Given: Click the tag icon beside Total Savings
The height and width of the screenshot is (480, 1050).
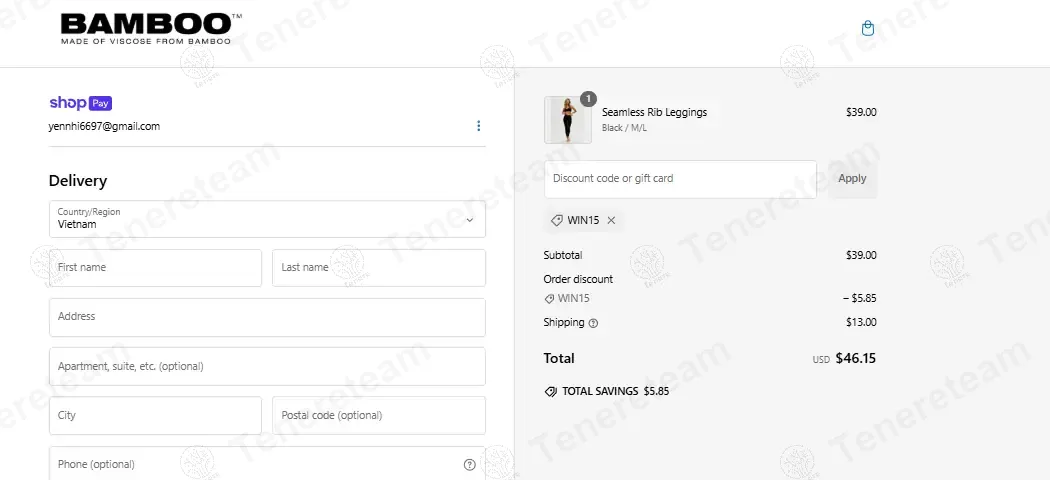Looking at the screenshot, I should [550, 392].
